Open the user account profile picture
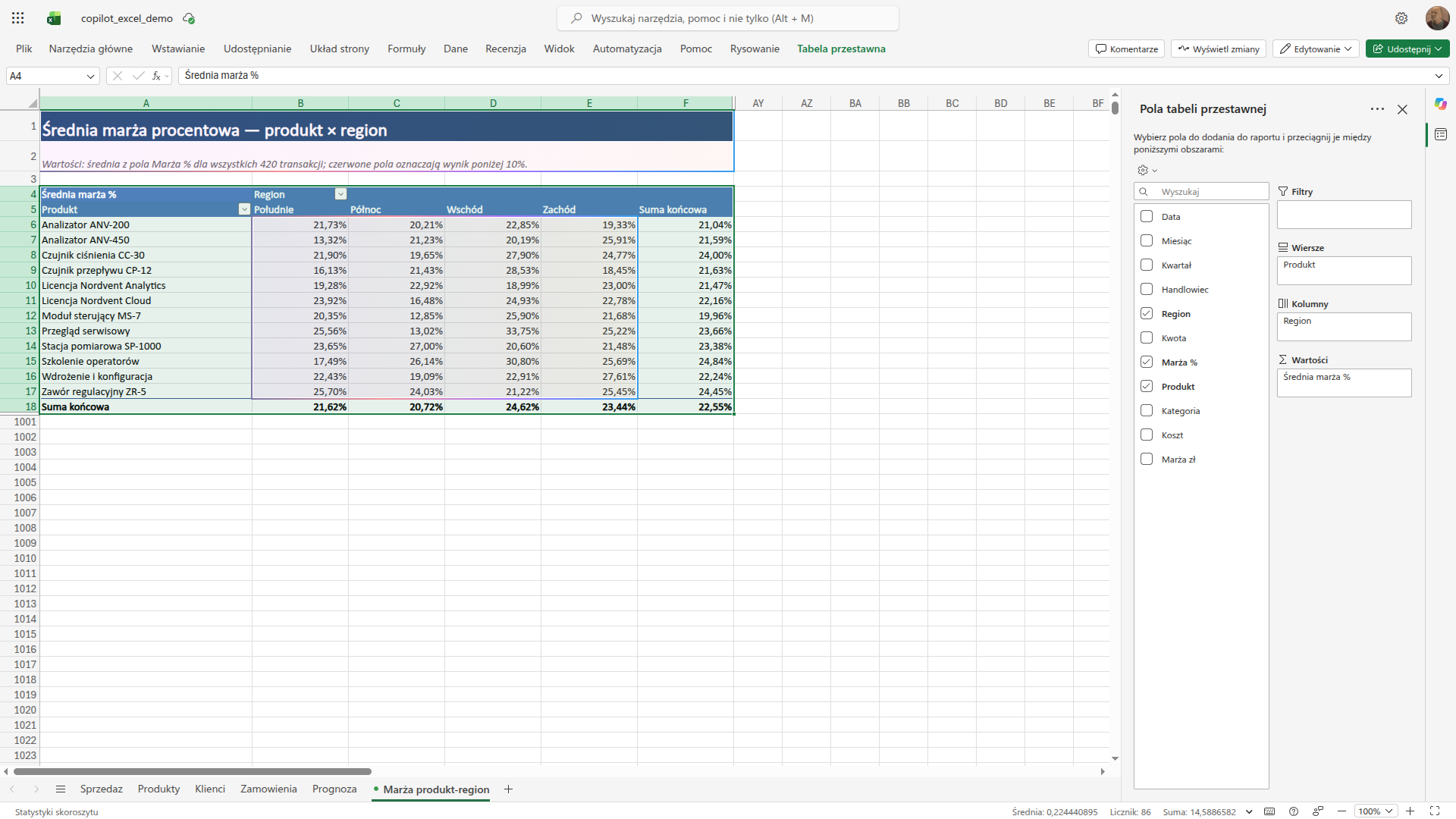 pyautogui.click(x=1437, y=18)
